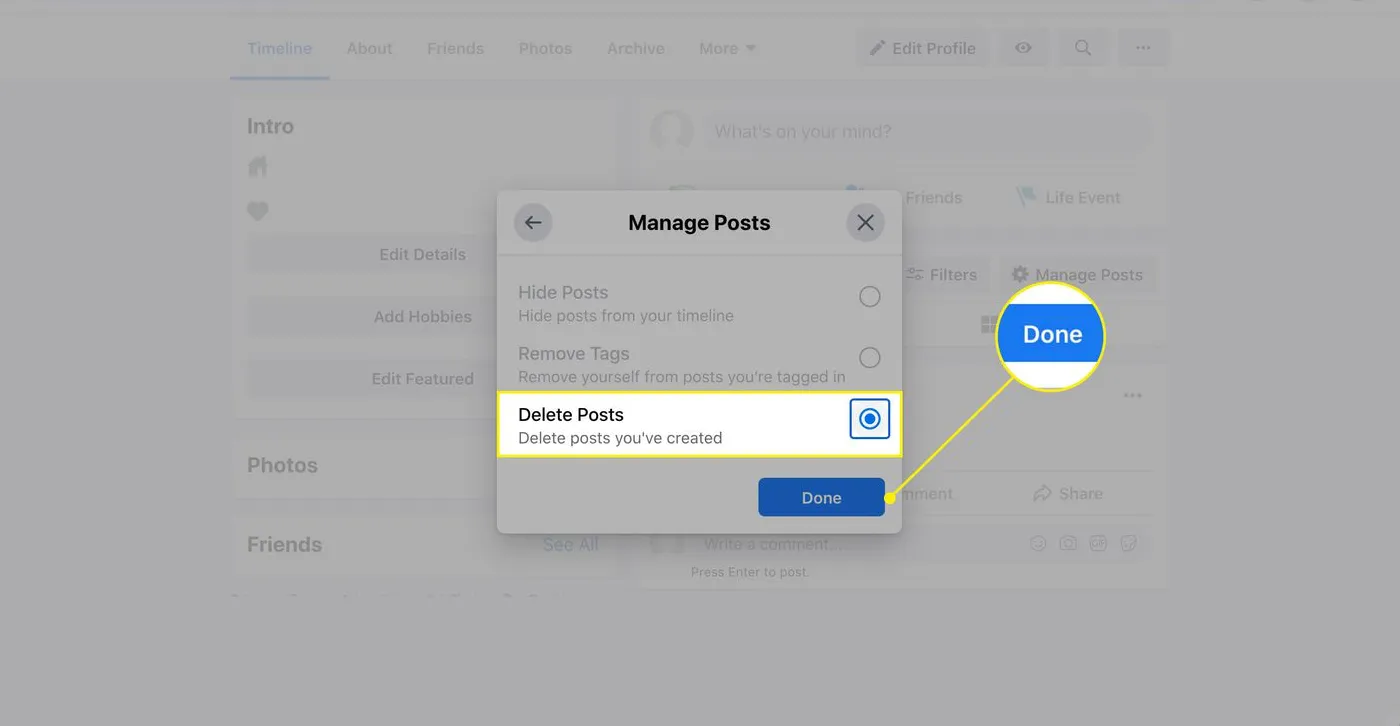1400x726 pixels.
Task: Click the camera icon in comment box
Action: coord(1068,544)
